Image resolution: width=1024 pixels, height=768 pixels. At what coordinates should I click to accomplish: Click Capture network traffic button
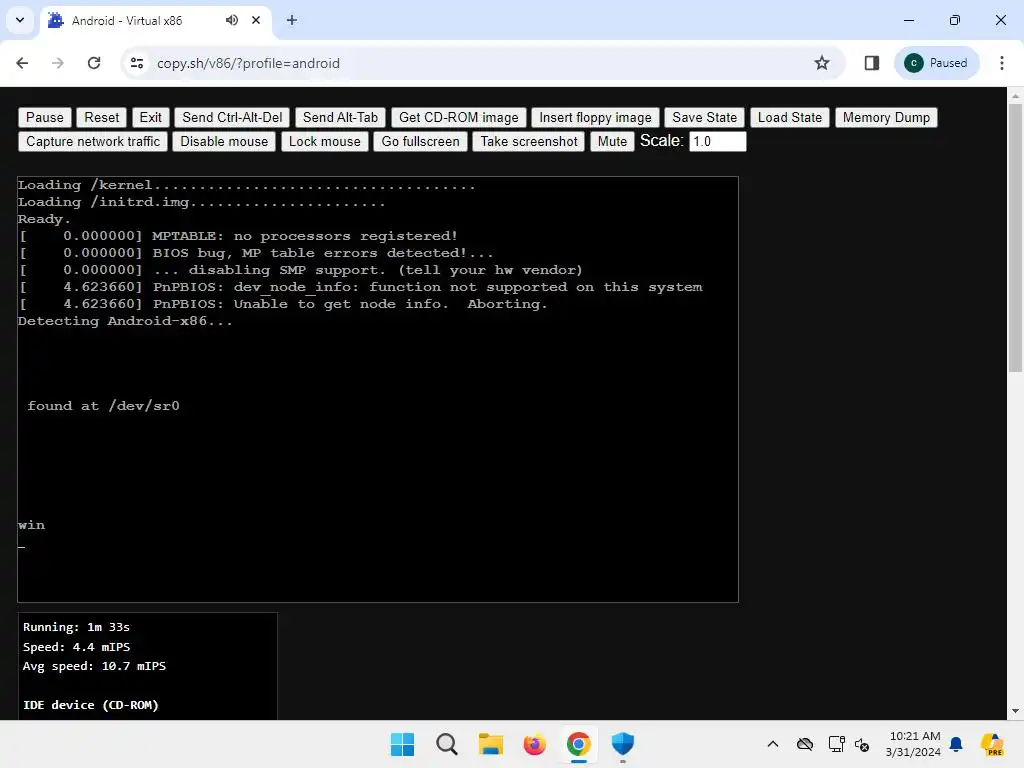[x=93, y=142]
